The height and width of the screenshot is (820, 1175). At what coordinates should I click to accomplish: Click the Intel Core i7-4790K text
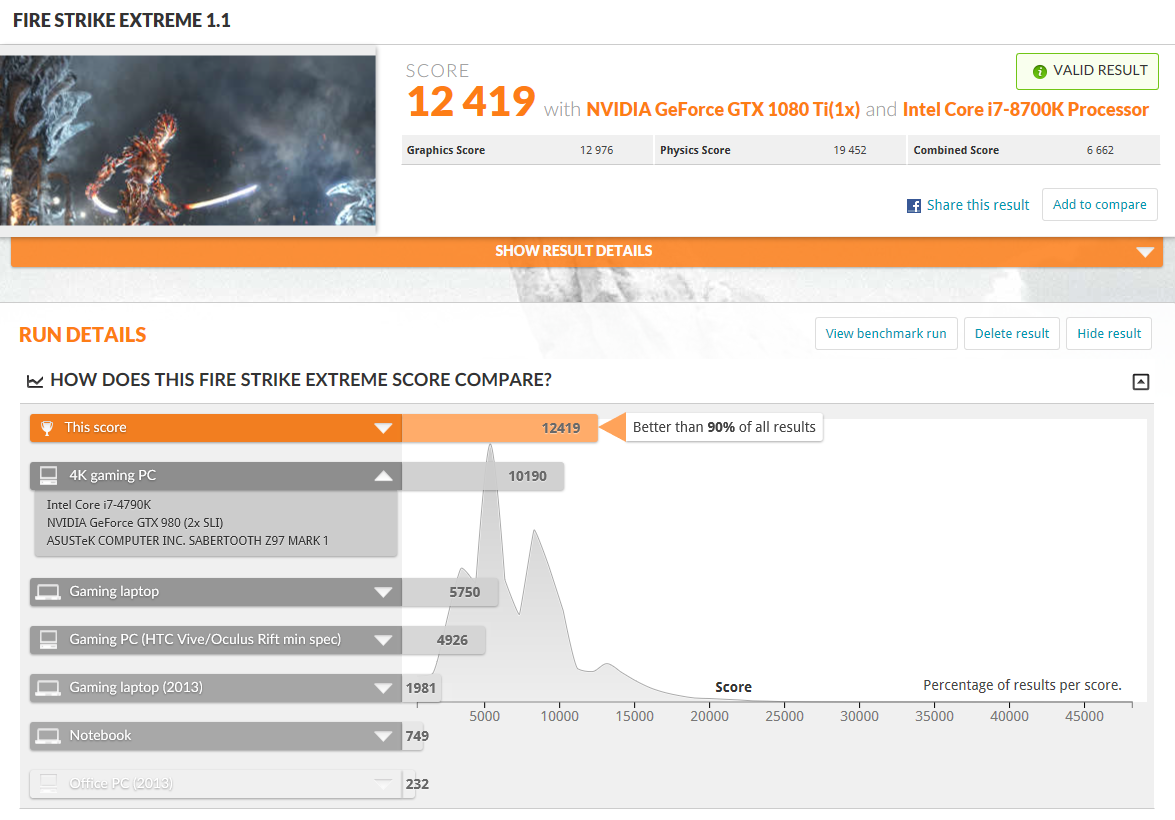(99, 504)
